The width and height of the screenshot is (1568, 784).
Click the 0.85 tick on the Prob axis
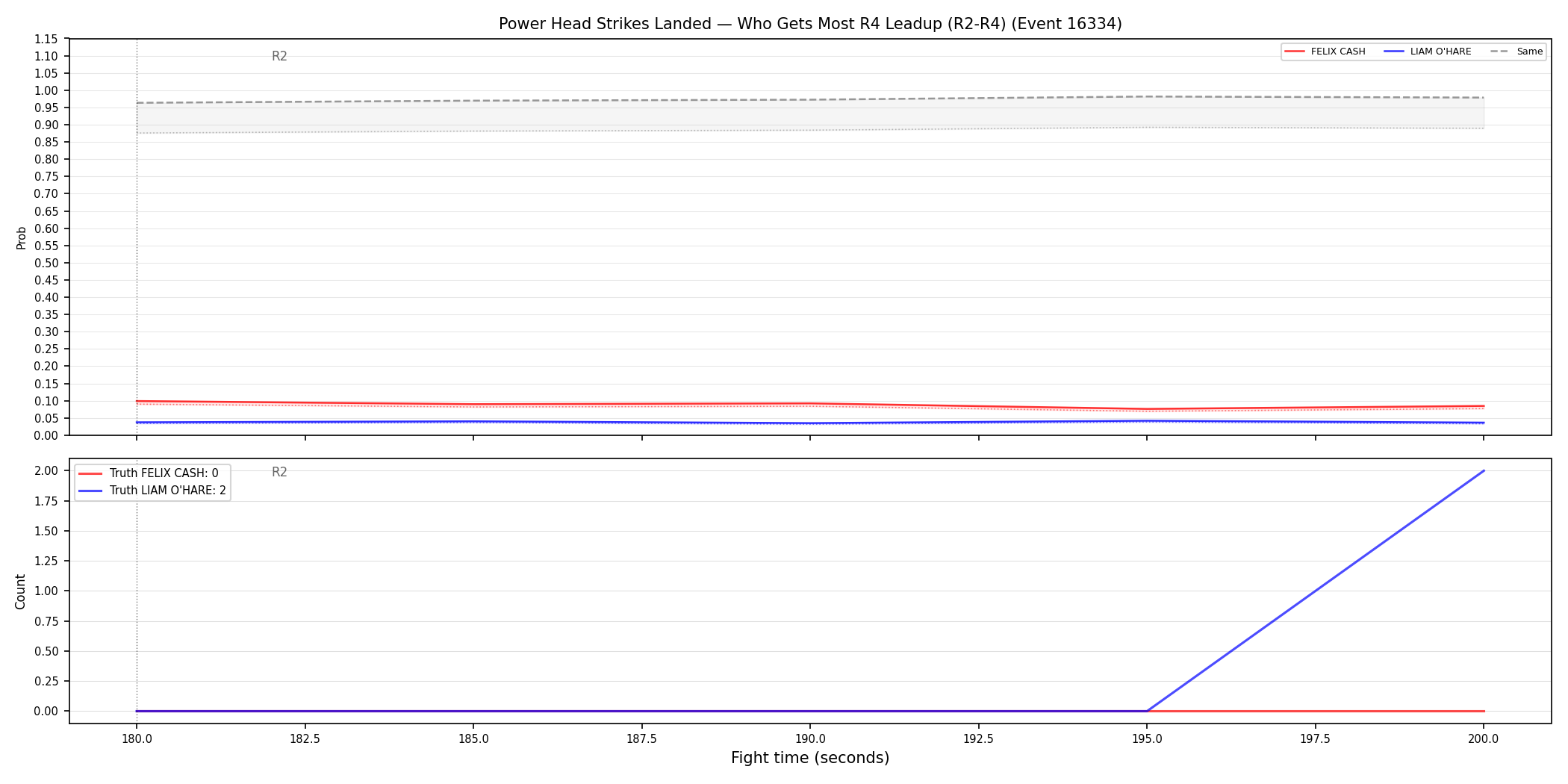[46, 142]
